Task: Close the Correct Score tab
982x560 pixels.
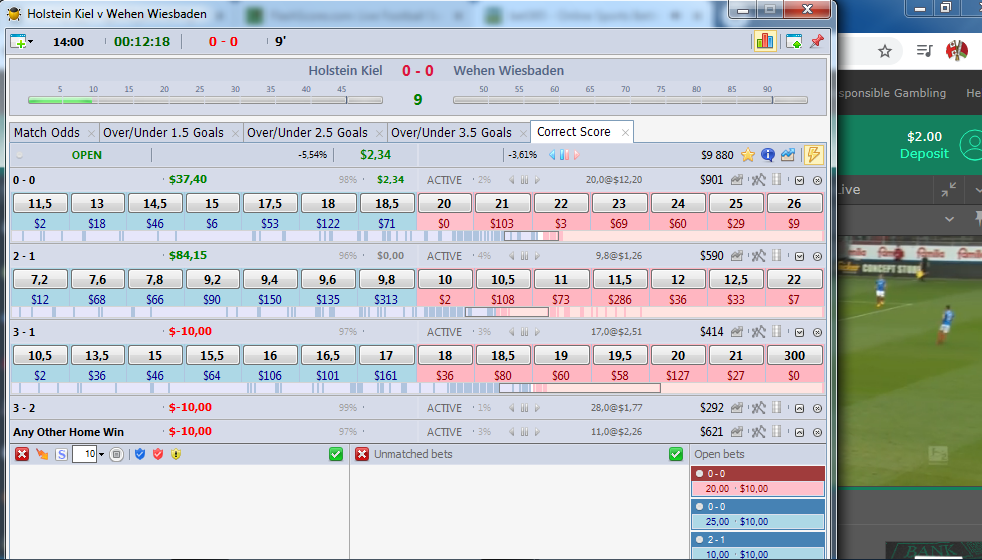Action: pyautogui.click(x=625, y=132)
